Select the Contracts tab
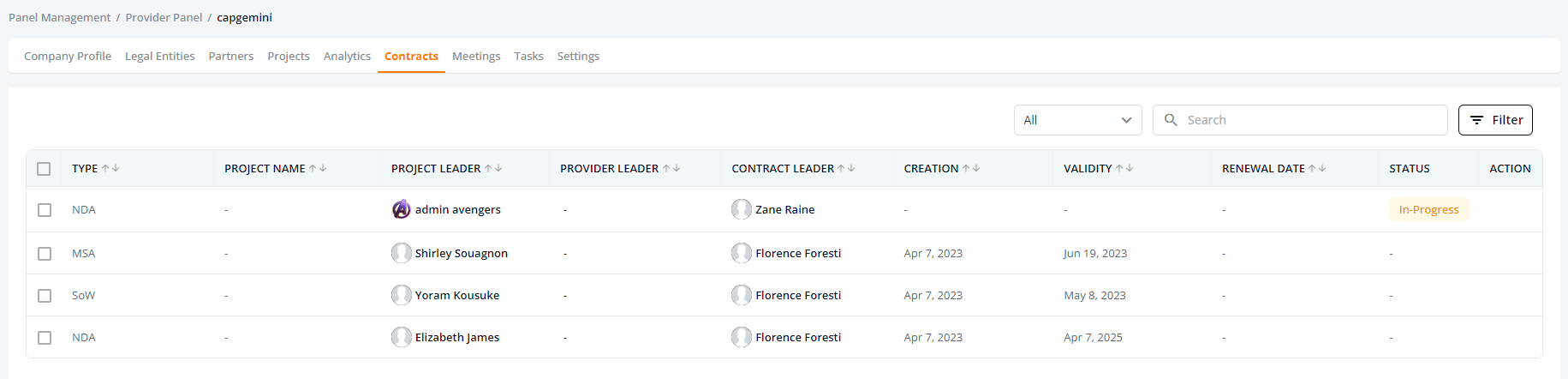 [411, 56]
